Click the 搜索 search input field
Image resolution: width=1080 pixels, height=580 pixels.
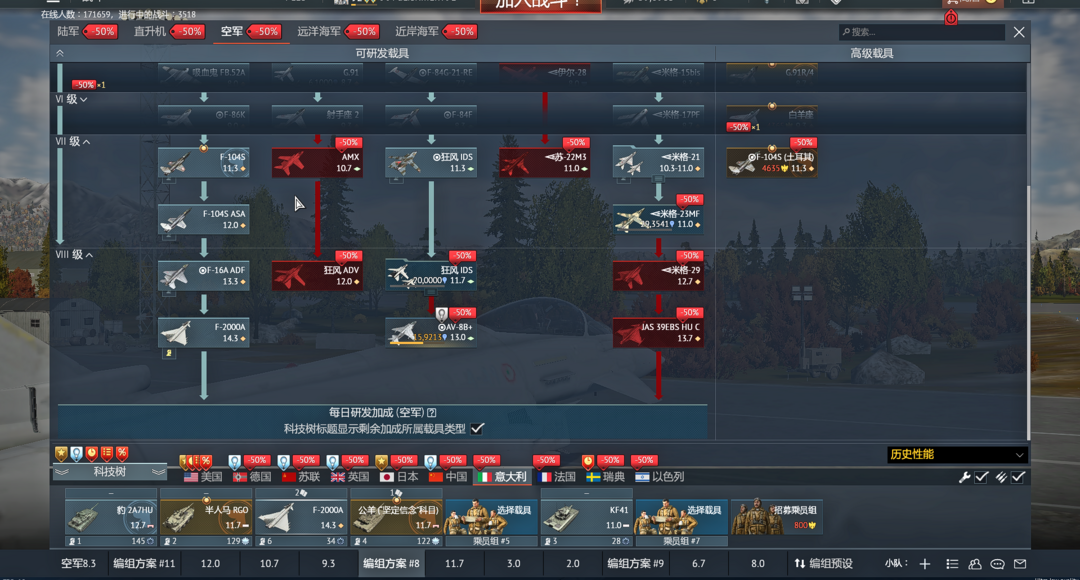point(921,32)
